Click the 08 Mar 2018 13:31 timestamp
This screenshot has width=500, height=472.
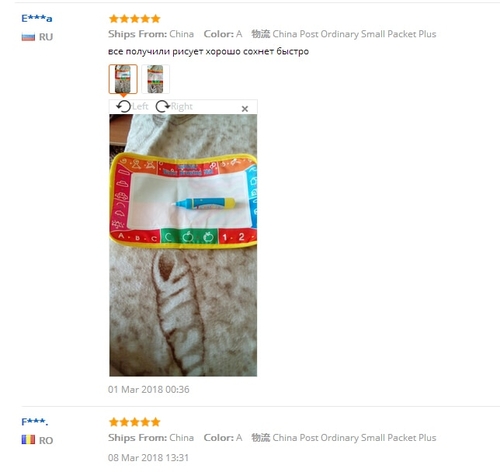148,458
